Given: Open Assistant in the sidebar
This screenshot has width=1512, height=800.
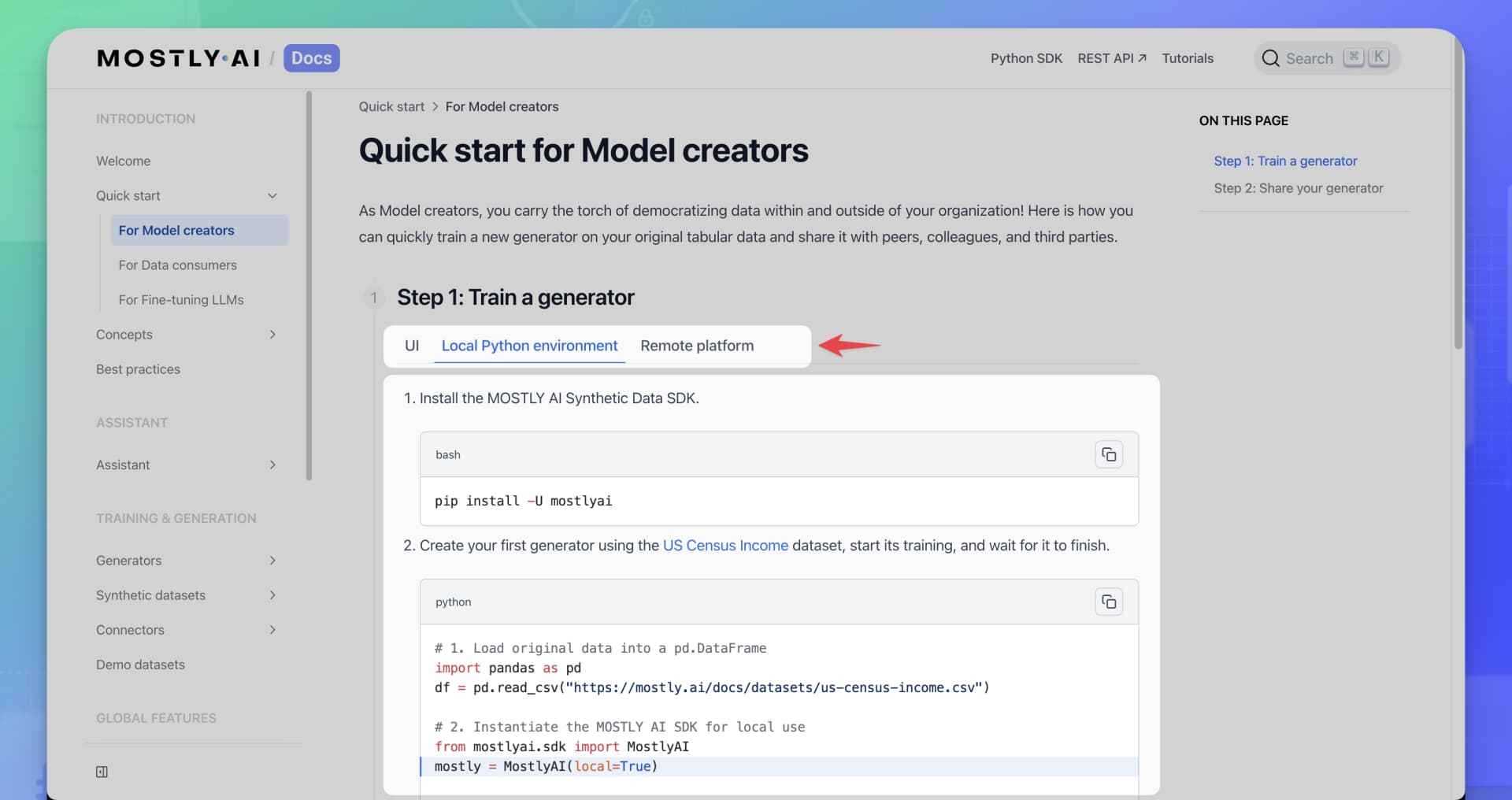Looking at the screenshot, I should [x=123, y=465].
